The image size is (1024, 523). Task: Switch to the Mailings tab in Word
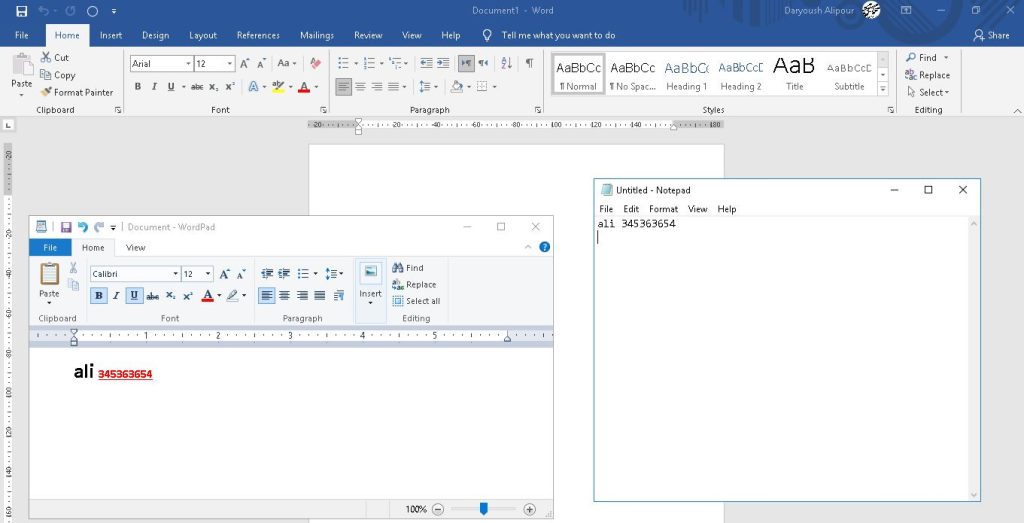pos(317,35)
